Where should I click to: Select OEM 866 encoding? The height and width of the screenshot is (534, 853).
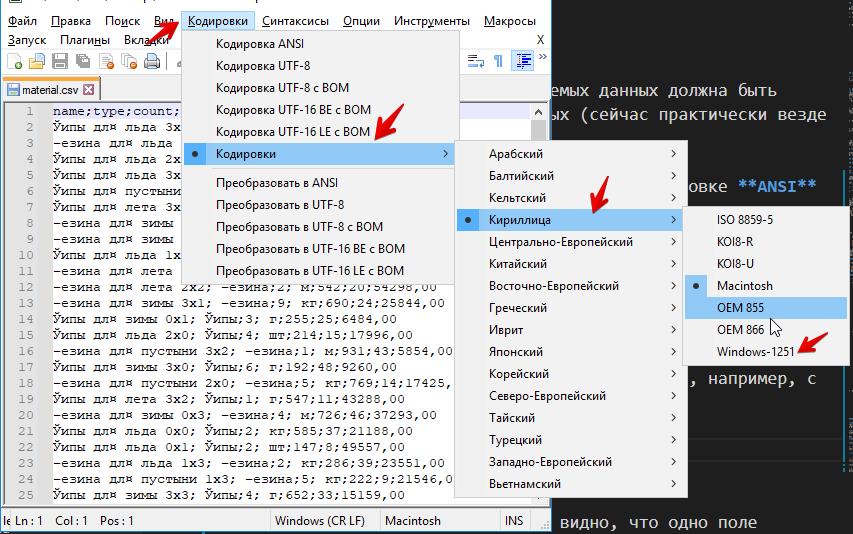coord(741,330)
